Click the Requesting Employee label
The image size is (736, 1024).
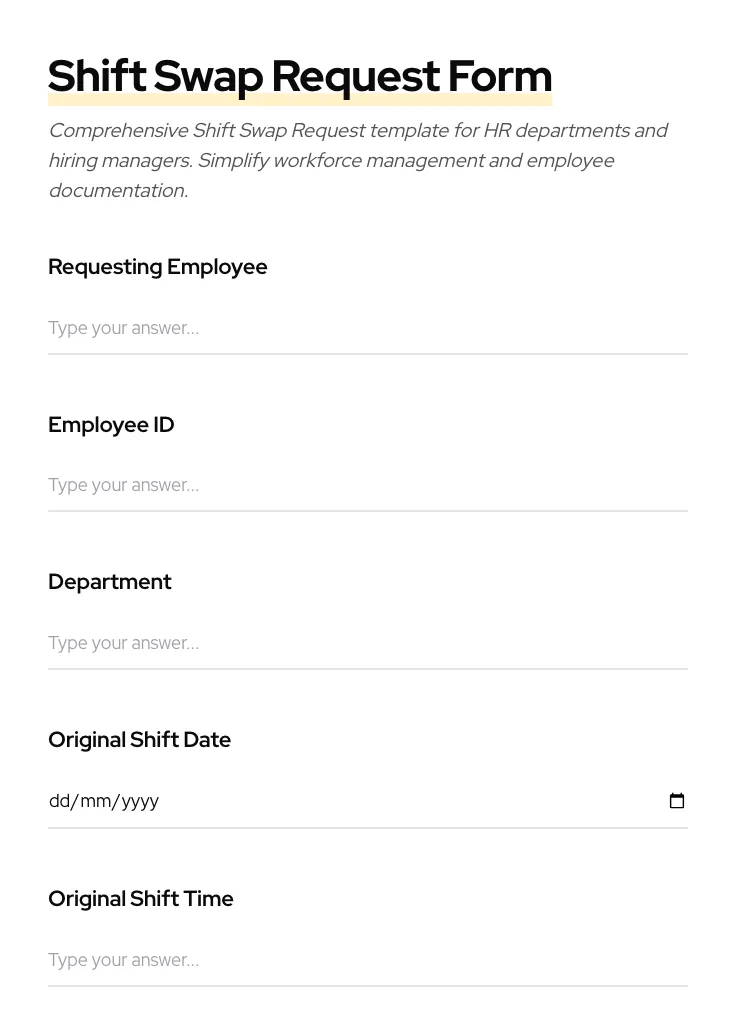(157, 266)
